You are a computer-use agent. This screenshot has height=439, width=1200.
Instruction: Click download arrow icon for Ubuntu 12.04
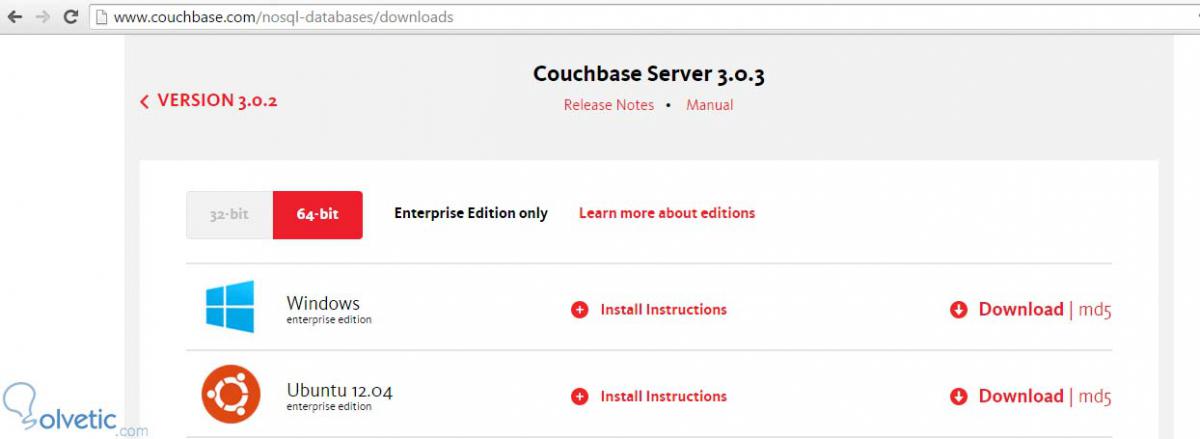pos(959,397)
